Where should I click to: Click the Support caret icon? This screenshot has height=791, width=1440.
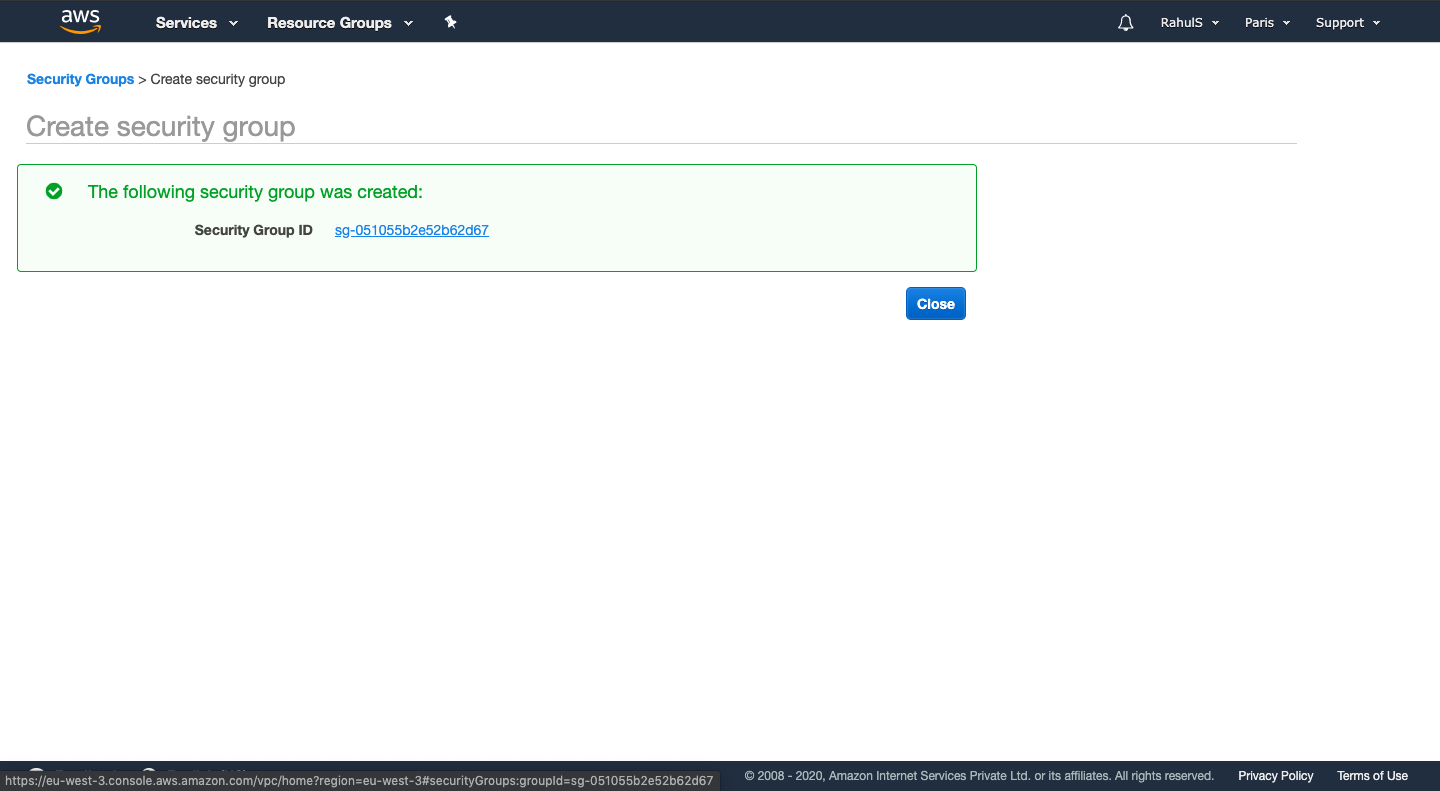coord(1378,22)
